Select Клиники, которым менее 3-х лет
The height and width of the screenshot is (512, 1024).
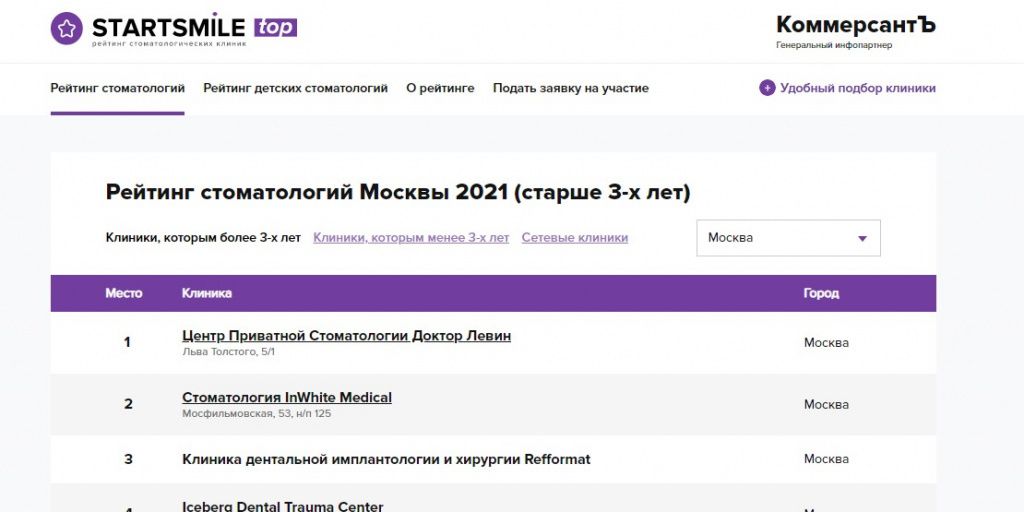coord(411,238)
